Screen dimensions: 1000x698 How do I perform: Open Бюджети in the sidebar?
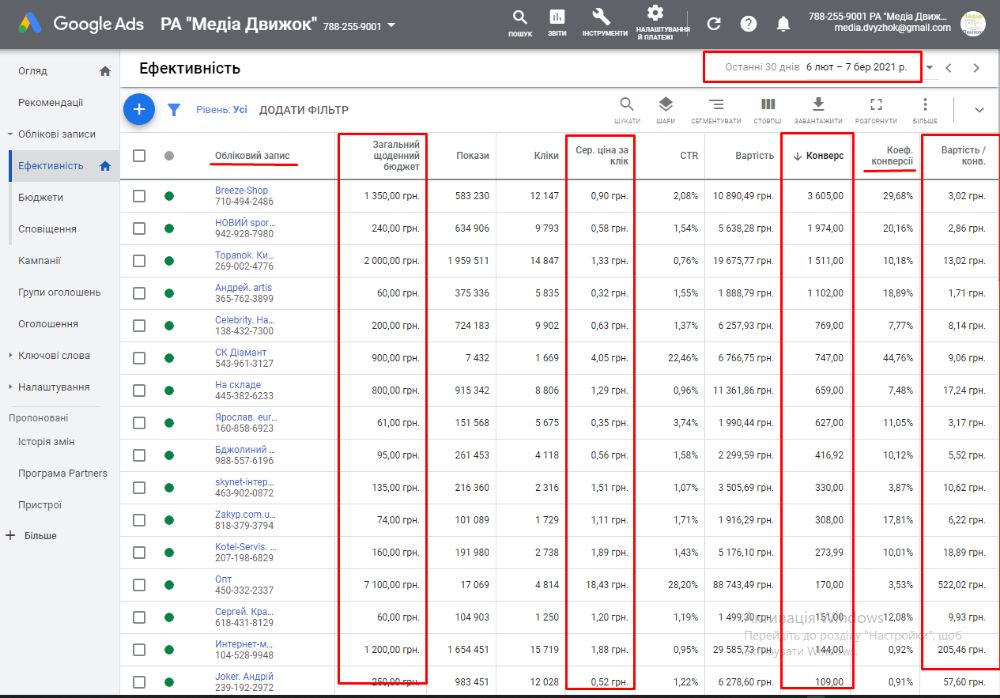[x=40, y=198]
